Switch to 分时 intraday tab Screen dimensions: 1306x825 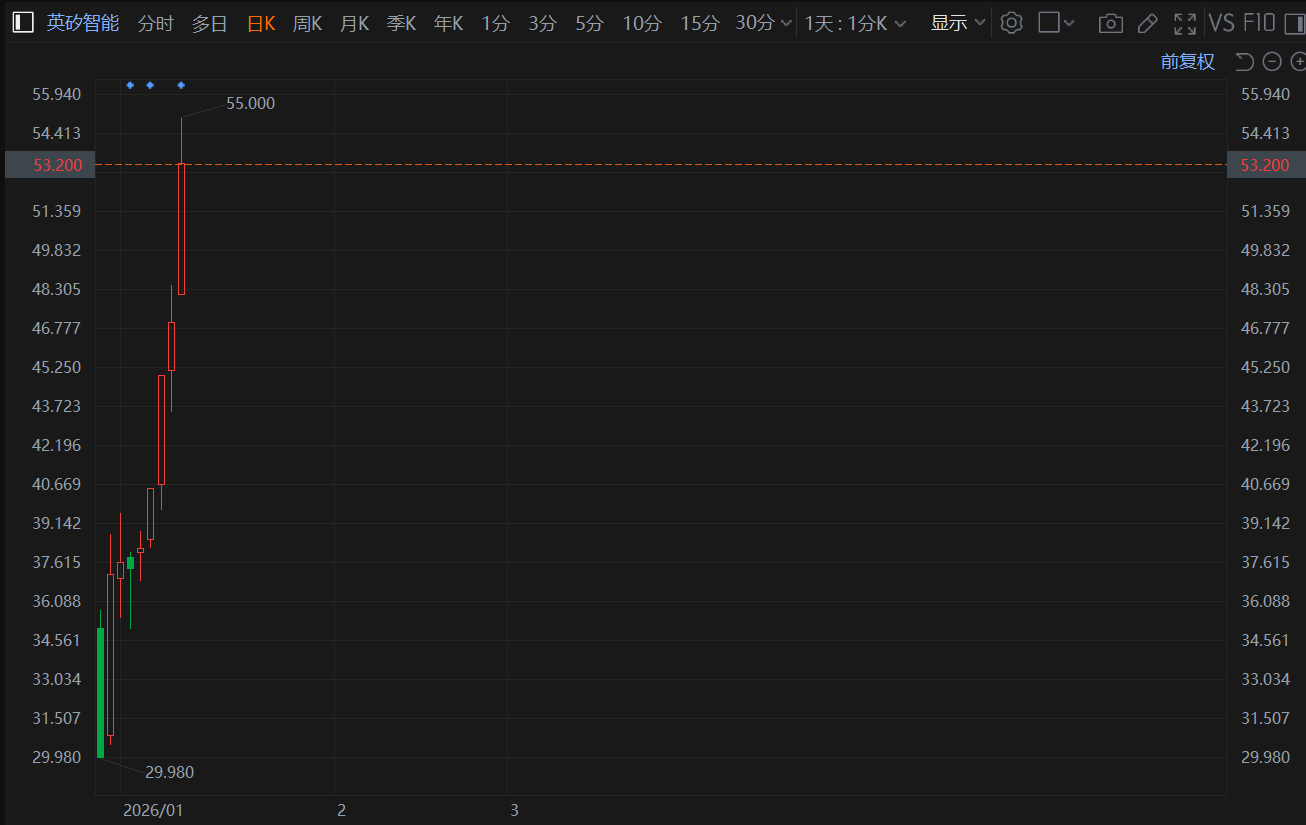[x=155, y=23]
